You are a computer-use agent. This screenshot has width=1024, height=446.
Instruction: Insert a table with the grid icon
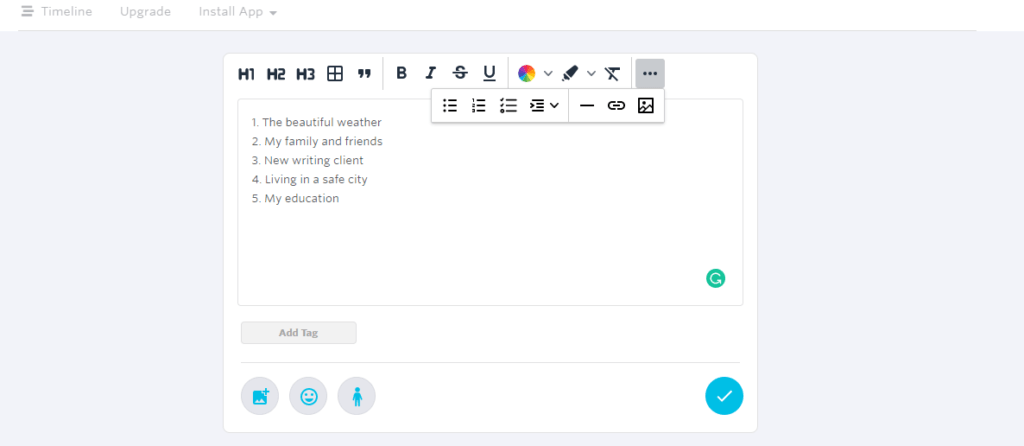click(x=335, y=74)
